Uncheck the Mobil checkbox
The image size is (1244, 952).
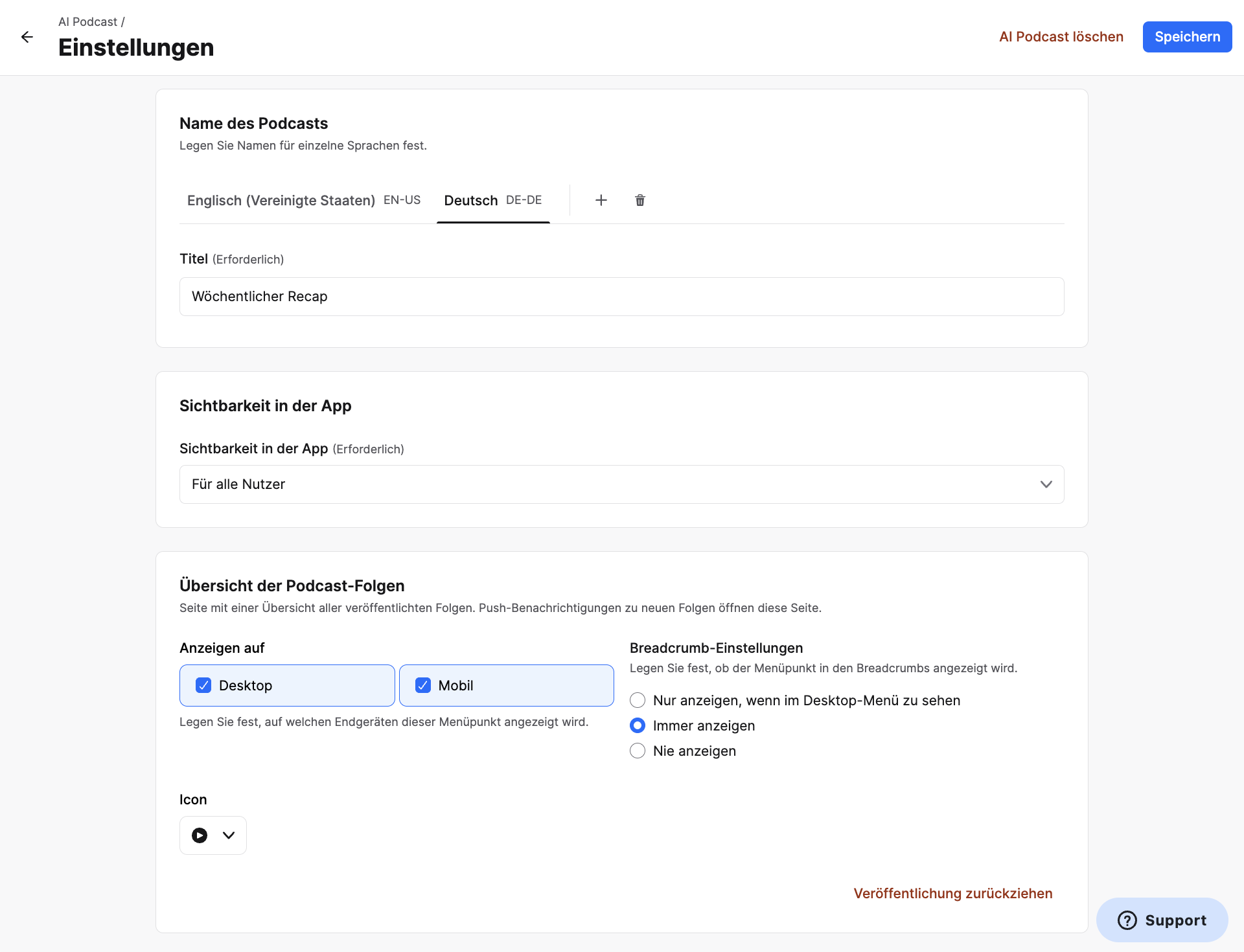pyautogui.click(x=423, y=685)
